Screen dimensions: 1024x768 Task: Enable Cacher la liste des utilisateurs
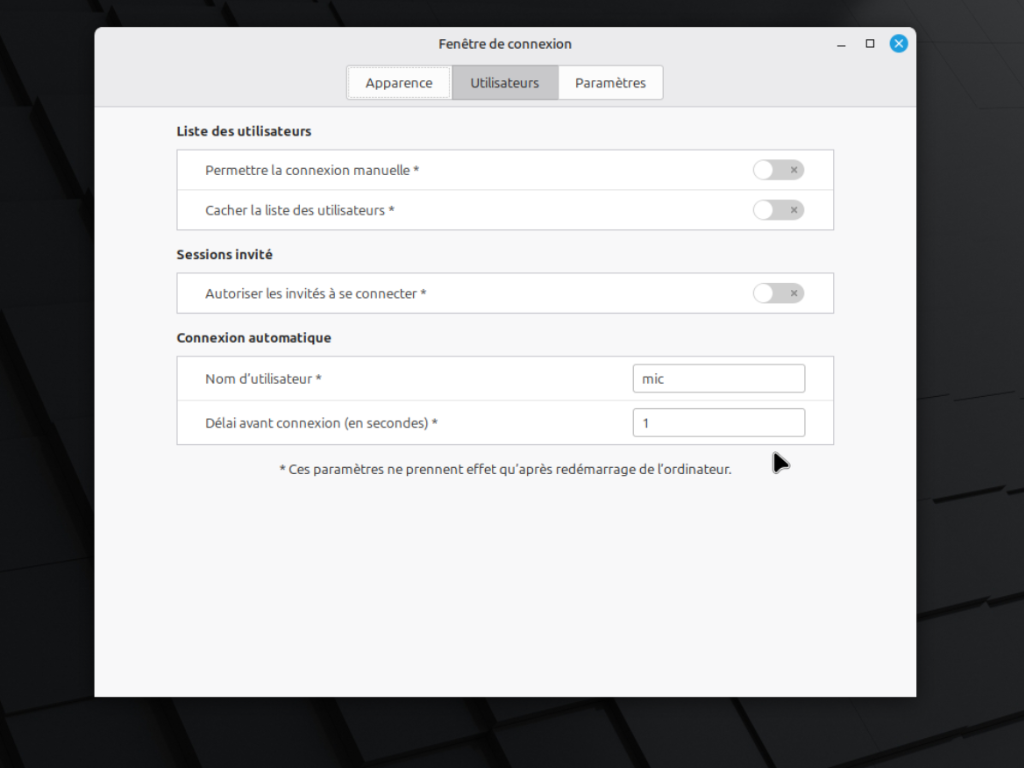click(778, 210)
